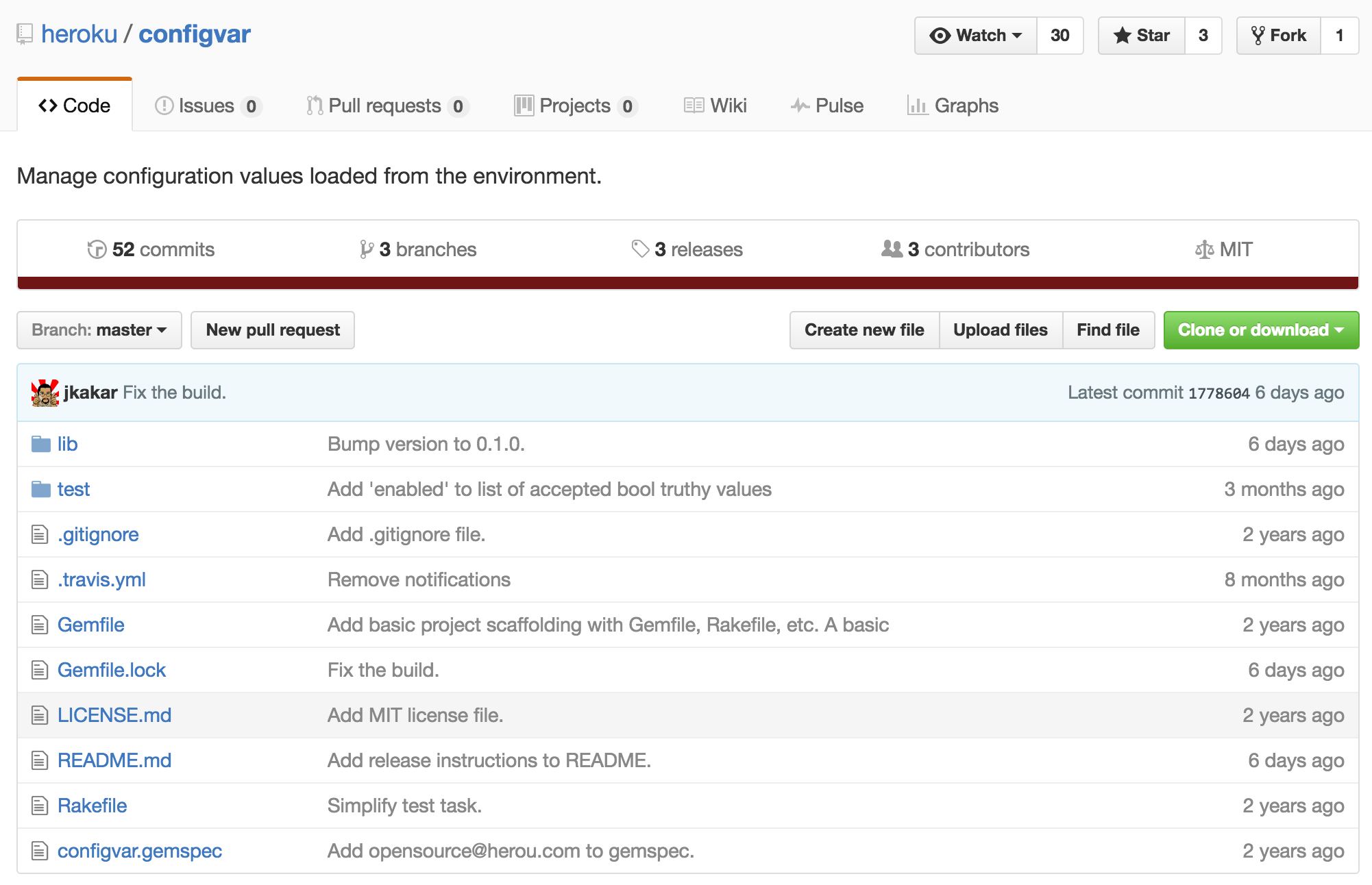Open the 'Add .gitignore file.' commit message
This screenshot has height=885, width=1372.
tap(406, 534)
